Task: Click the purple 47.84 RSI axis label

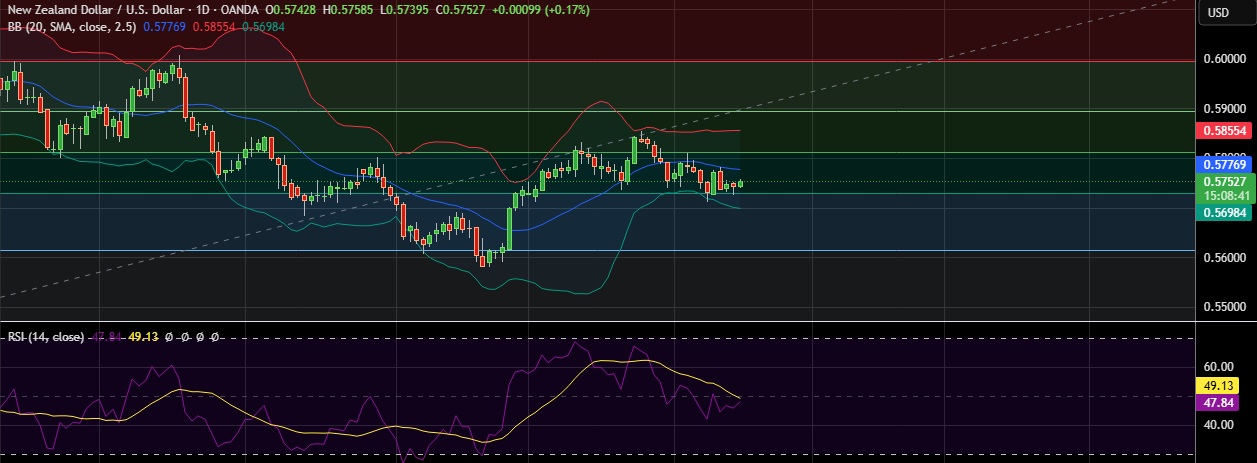Action: click(x=1217, y=403)
